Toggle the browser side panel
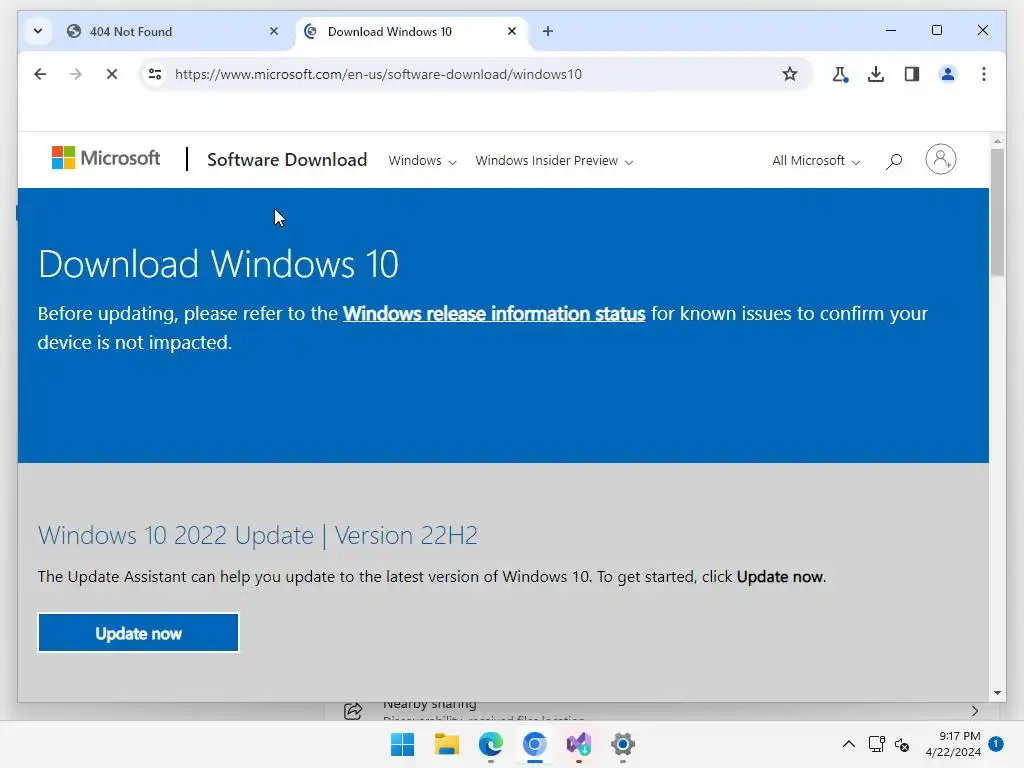 pos(912,74)
